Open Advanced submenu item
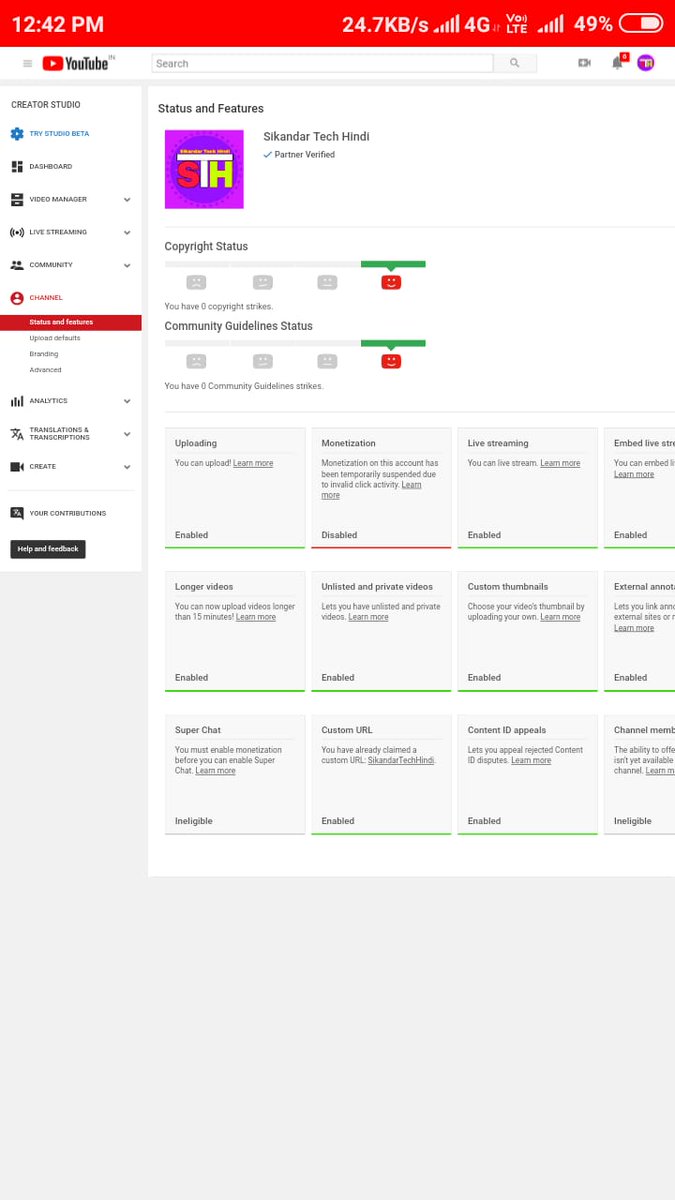The height and width of the screenshot is (1200, 675). click(45, 370)
